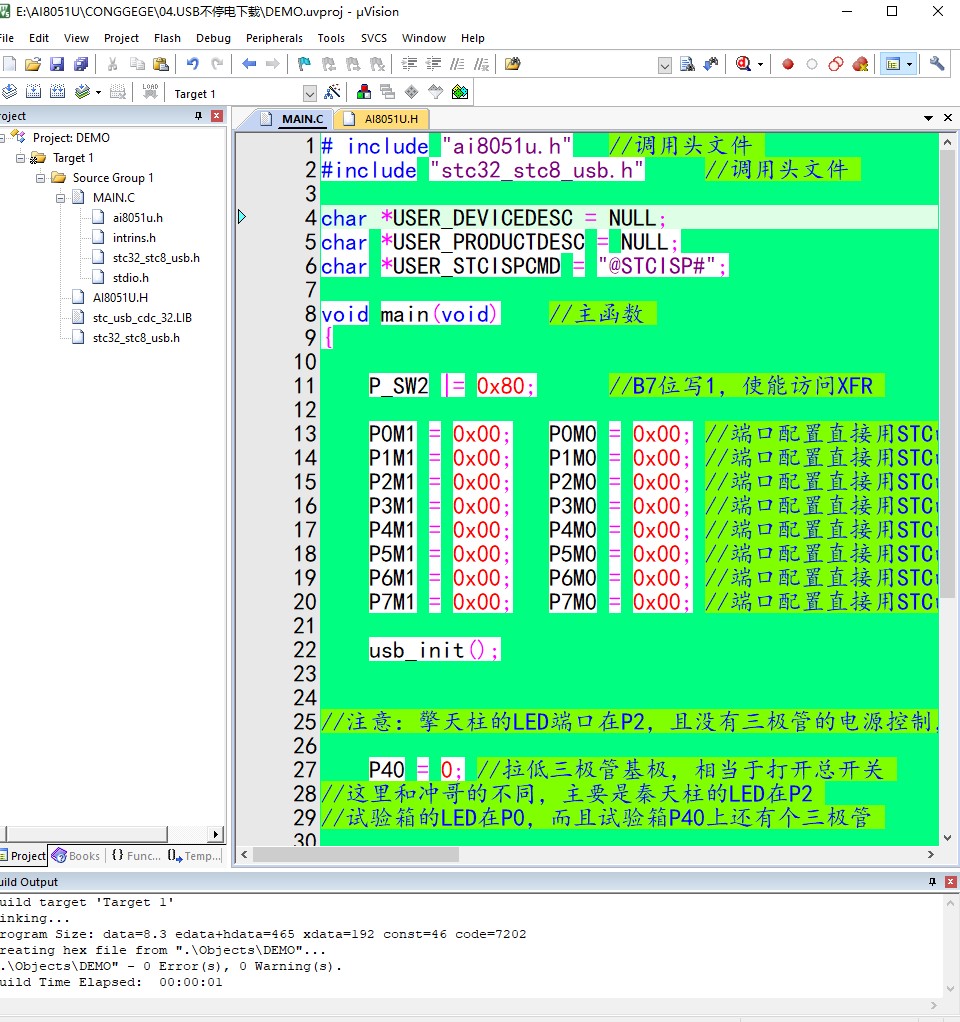Image resolution: width=960 pixels, height=1022 pixels.
Task: Select intrins.h in the project tree
Action: pos(134,238)
